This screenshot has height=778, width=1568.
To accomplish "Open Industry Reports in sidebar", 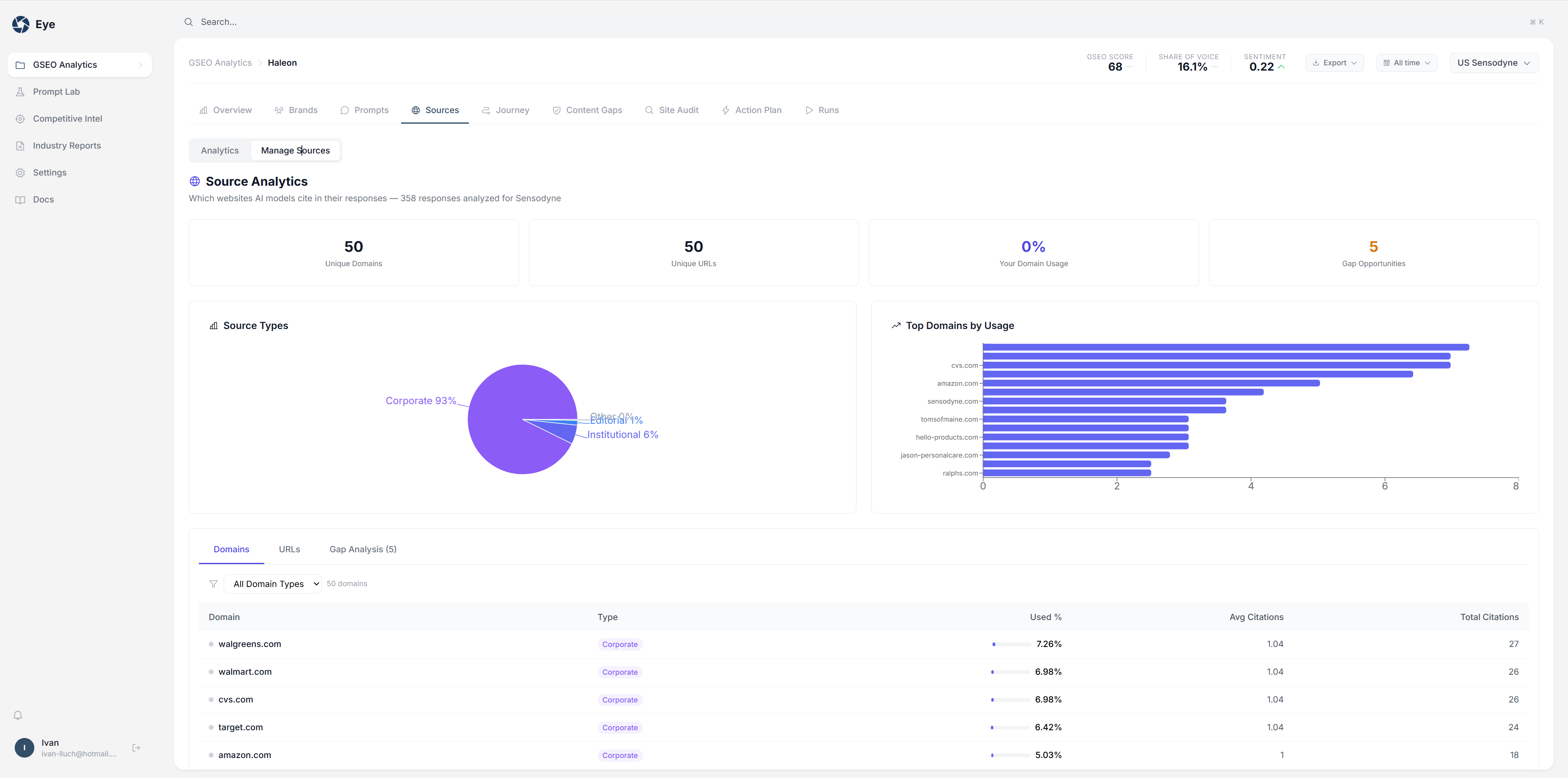I will (66, 145).
